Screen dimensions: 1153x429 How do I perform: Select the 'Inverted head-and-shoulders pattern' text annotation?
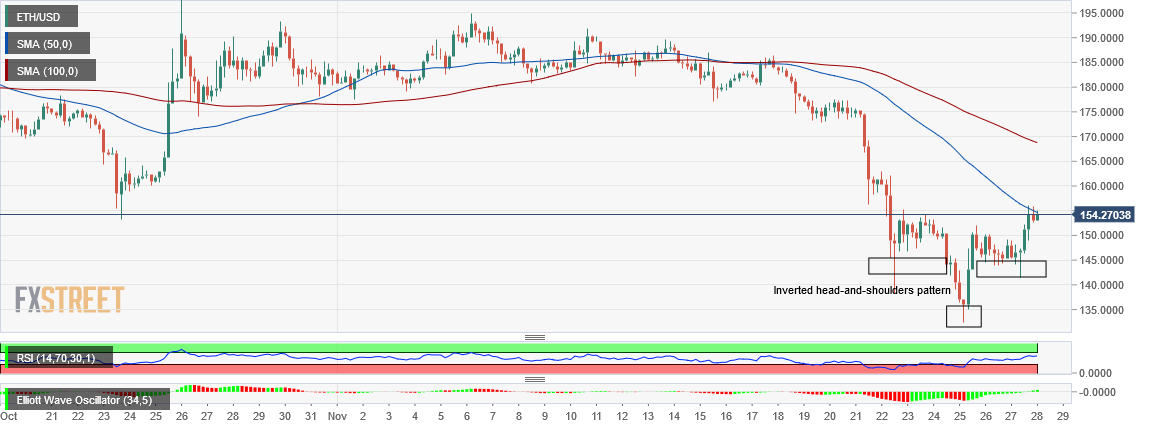pos(862,290)
